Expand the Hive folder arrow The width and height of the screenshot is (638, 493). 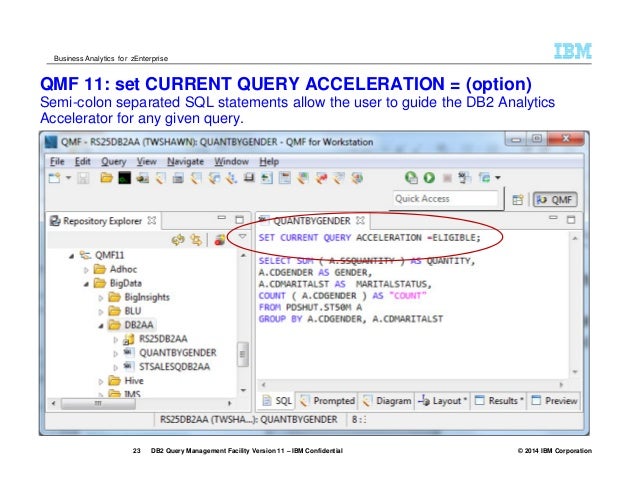click(x=101, y=382)
